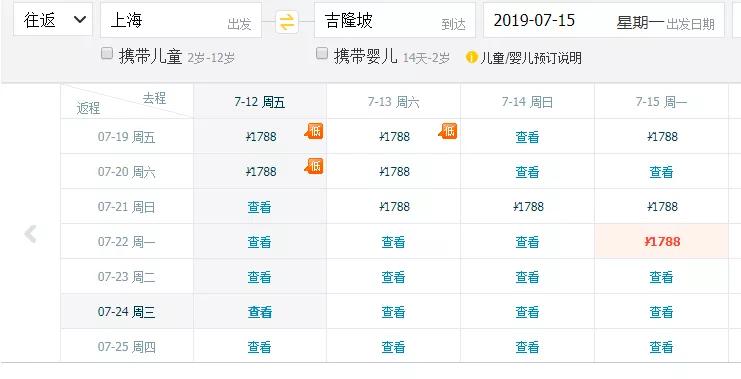Enable the 携带婴儿 checkbox
This screenshot has width=741, height=379.
(x=322, y=53)
